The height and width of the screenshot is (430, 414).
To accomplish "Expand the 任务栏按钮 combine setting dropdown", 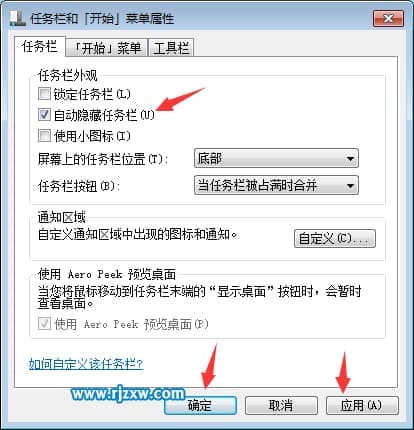I will 276,185.
